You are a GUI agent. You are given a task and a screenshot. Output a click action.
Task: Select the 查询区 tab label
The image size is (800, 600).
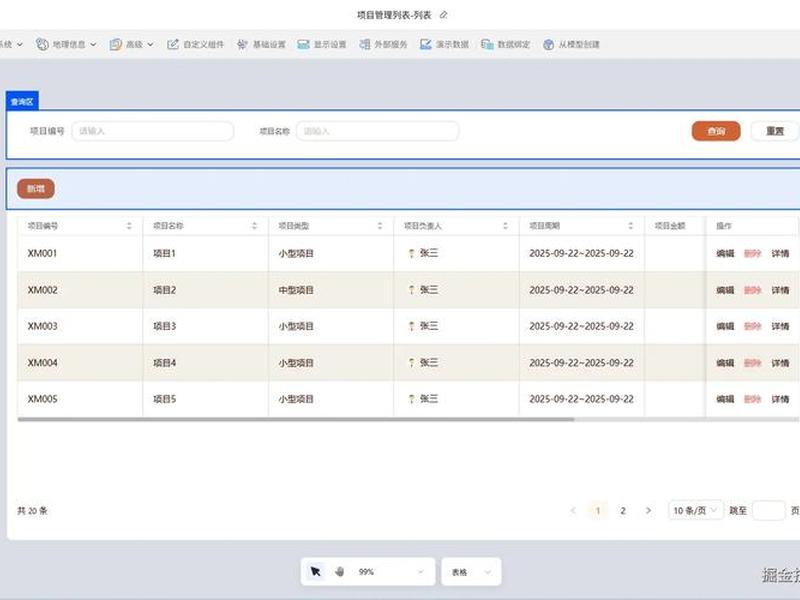(x=22, y=102)
